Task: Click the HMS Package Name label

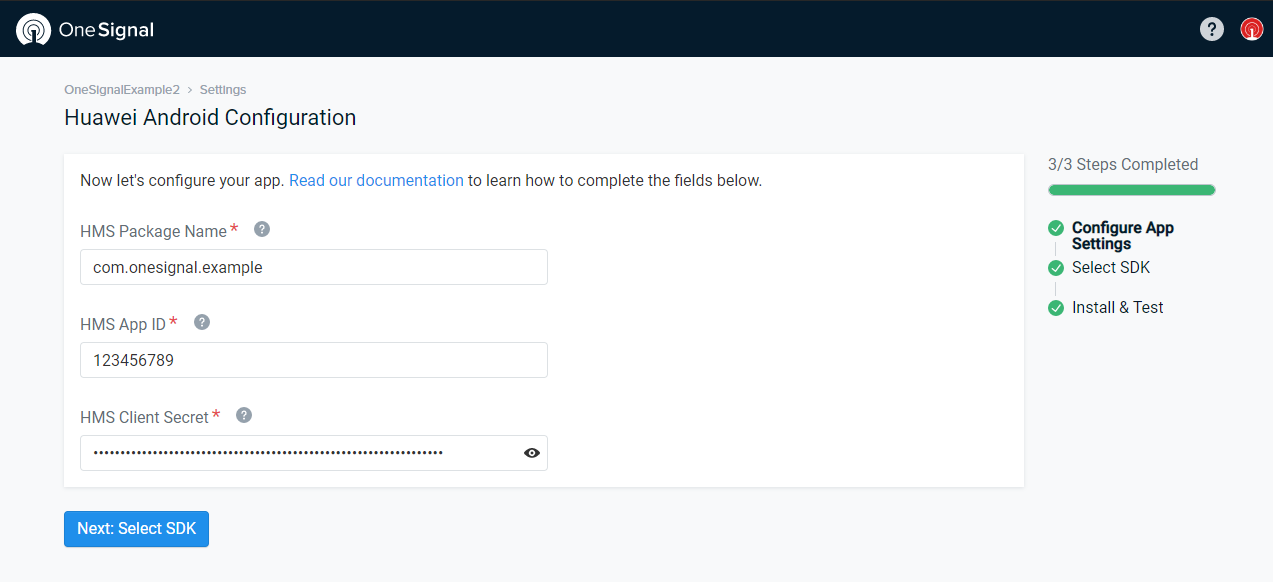Action: tap(154, 231)
